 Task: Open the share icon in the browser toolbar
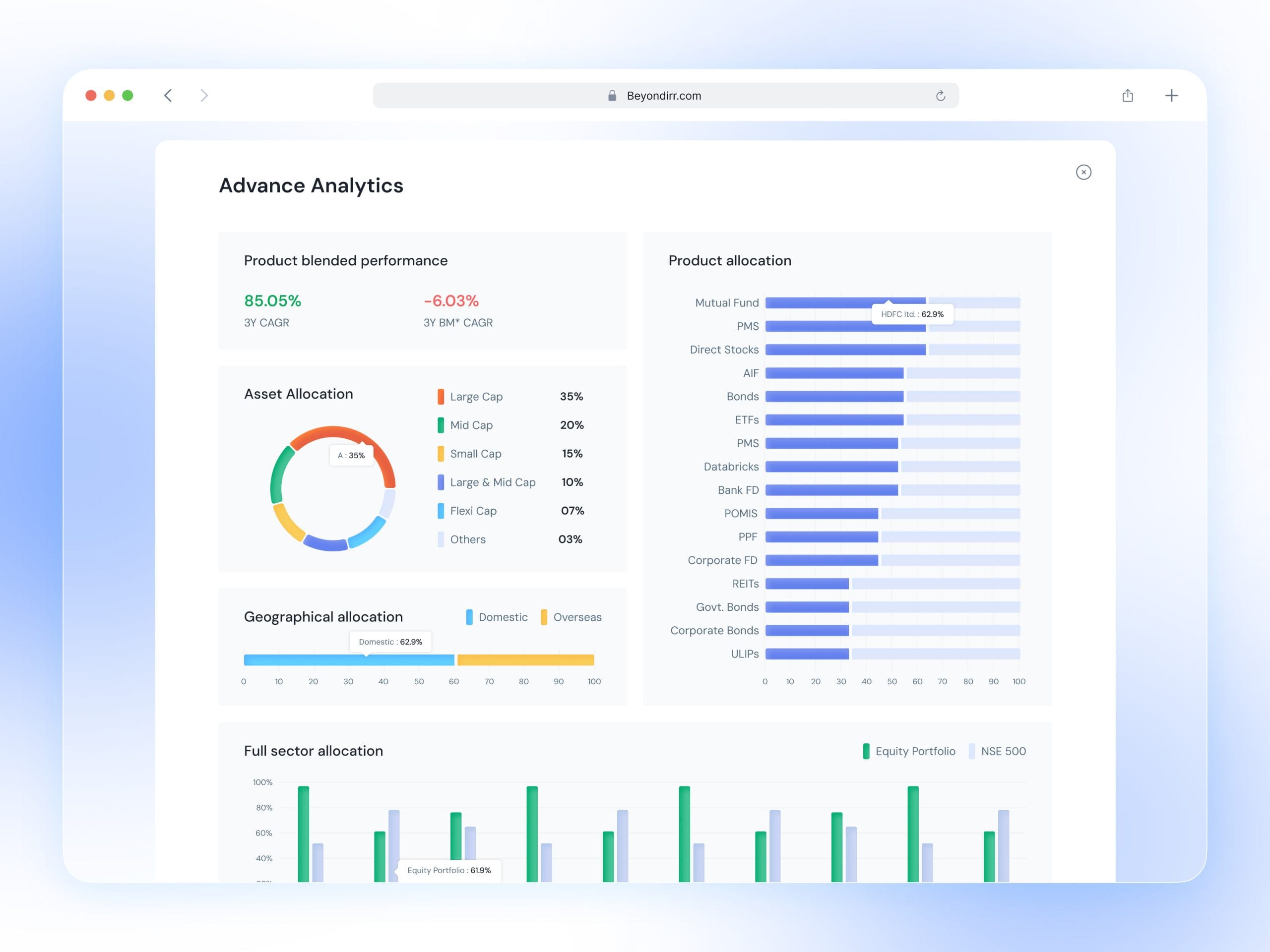click(x=1128, y=95)
